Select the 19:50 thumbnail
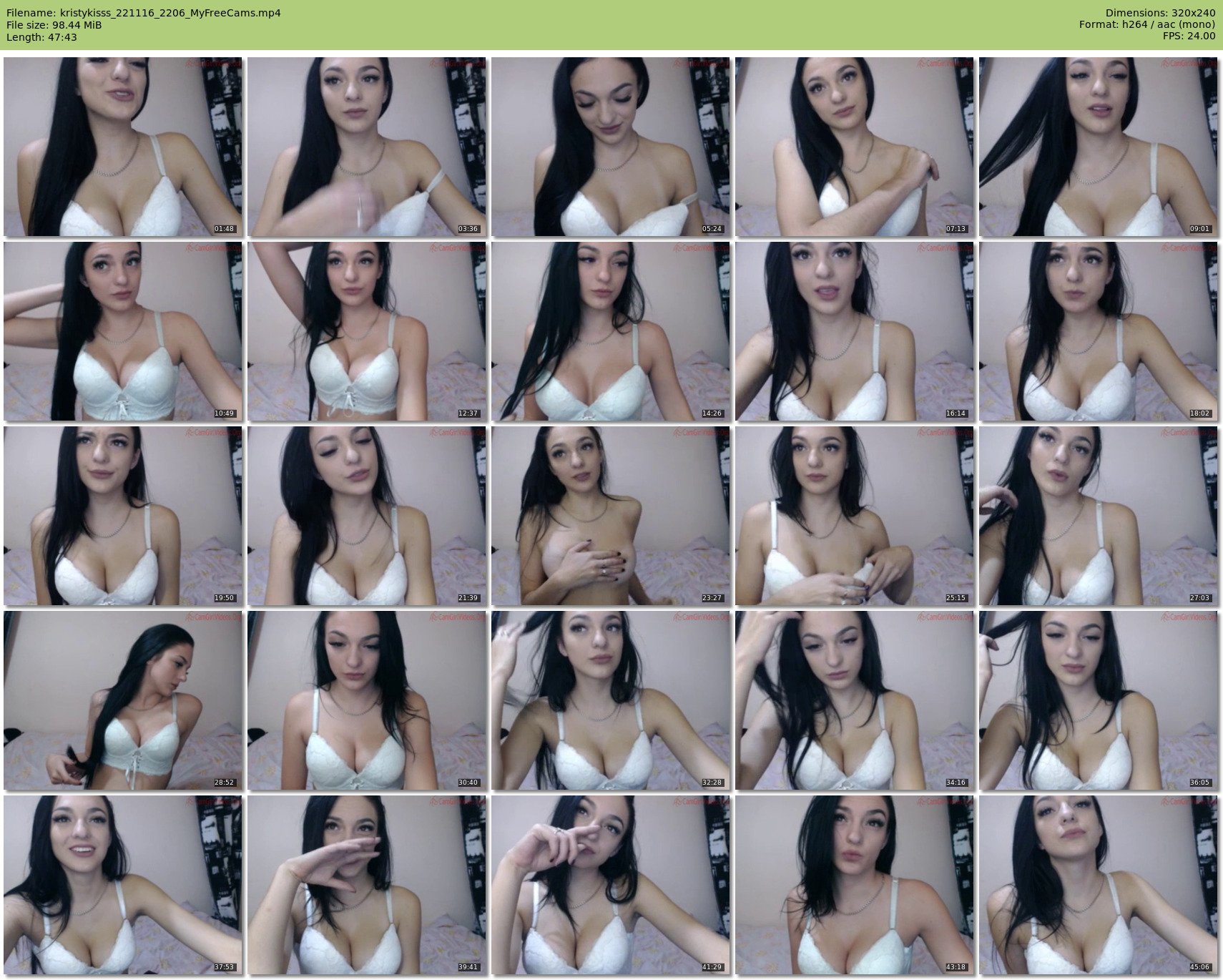Viewport: 1223px width, 980px height. [122, 516]
